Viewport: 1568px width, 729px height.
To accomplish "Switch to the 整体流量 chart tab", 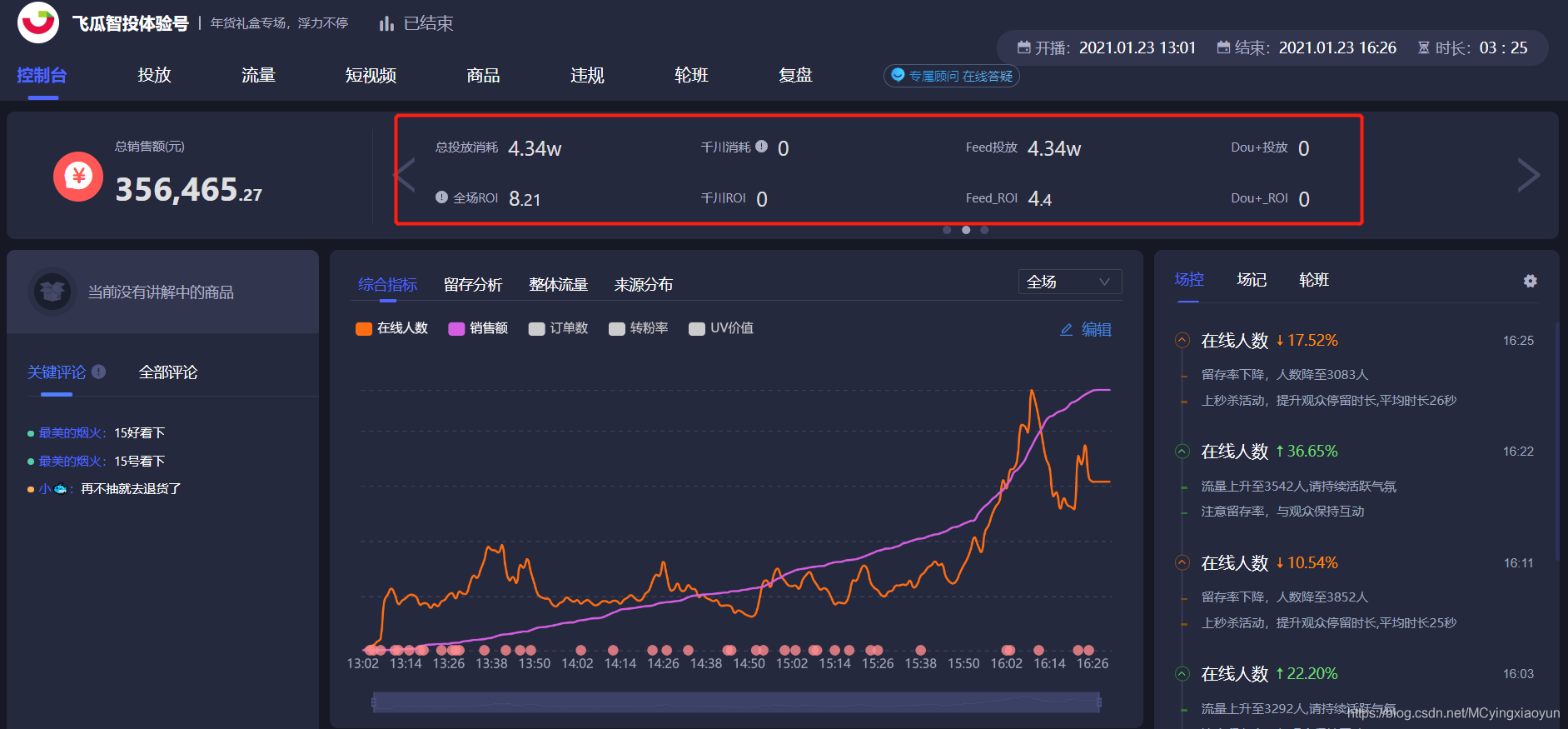I will tap(559, 285).
